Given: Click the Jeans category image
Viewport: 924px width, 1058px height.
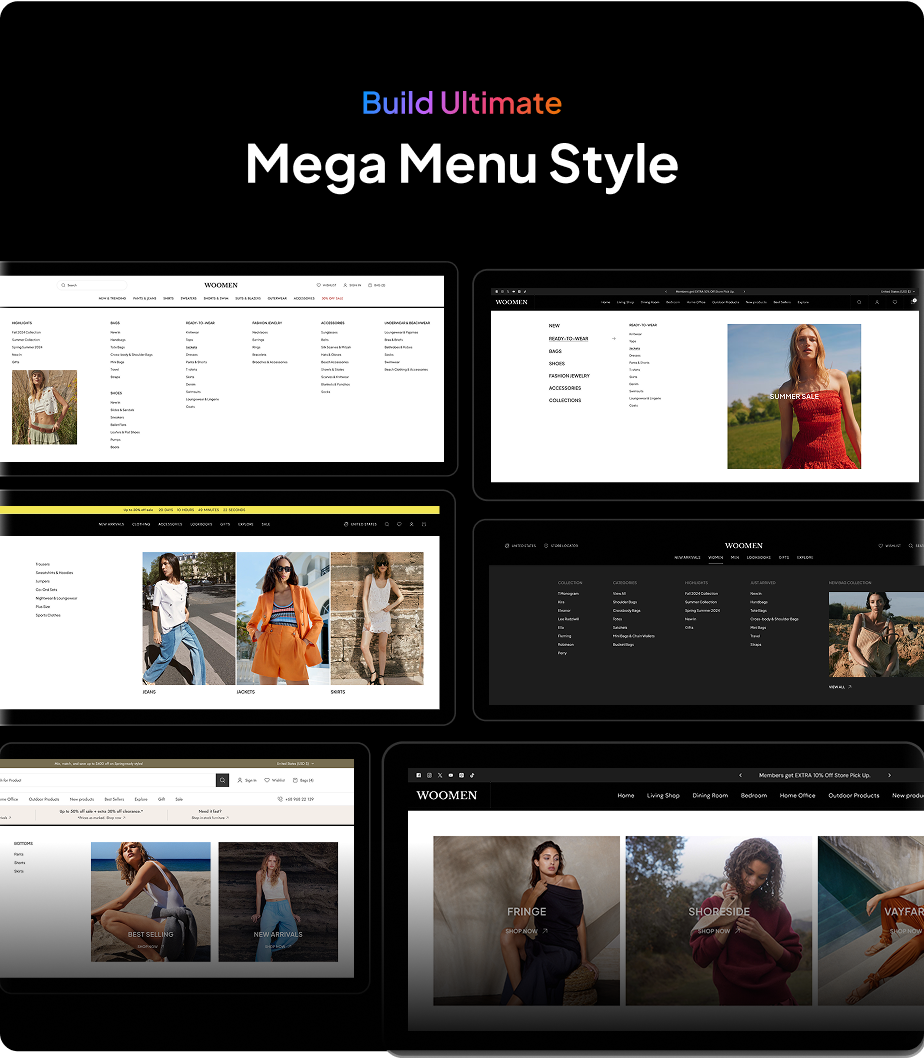Looking at the screenshot, I should pos(189,618).
